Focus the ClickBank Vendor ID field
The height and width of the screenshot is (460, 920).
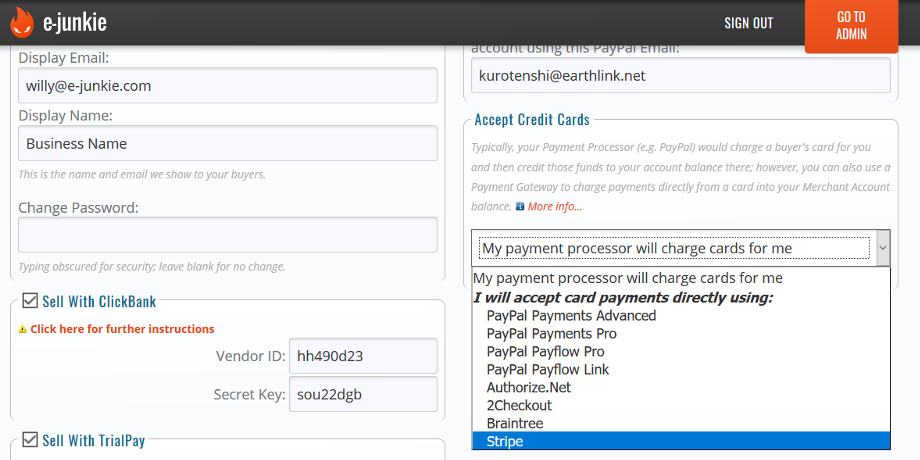(x=363, y=356)
